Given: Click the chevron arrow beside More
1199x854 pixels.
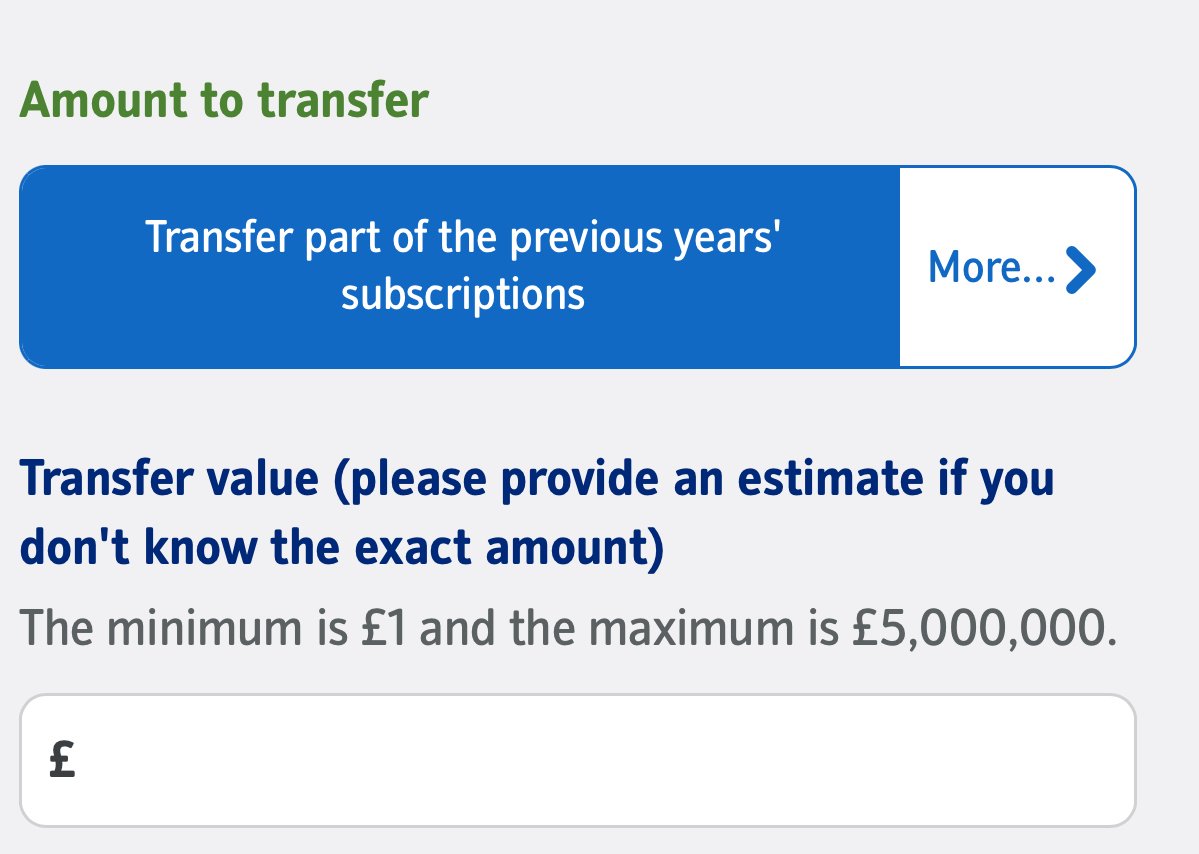Looking at the screenshot, I should point(1081,268).
